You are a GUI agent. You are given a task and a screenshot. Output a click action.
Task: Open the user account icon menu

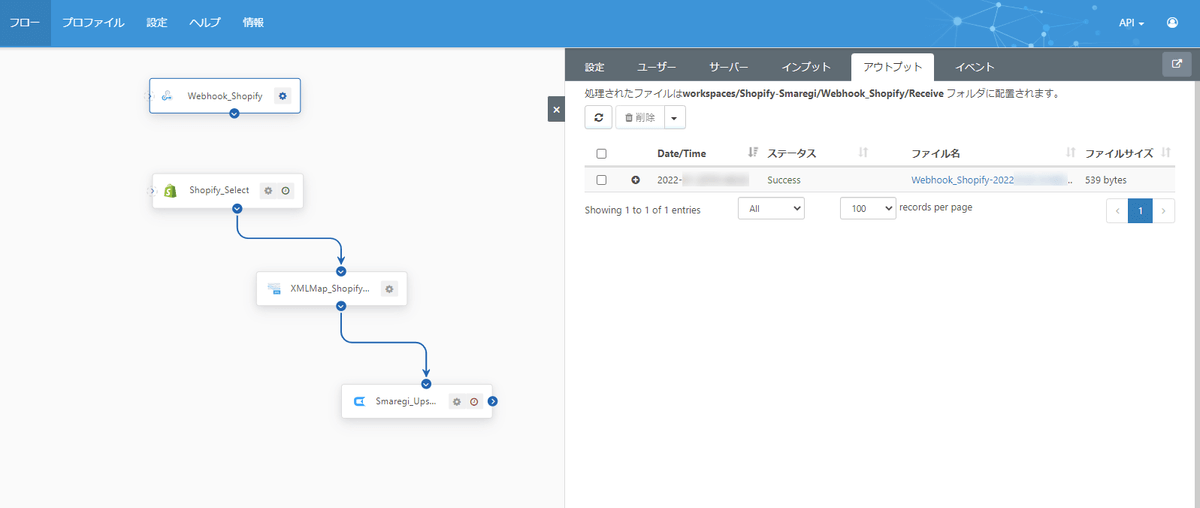(x=1172, y=22)
